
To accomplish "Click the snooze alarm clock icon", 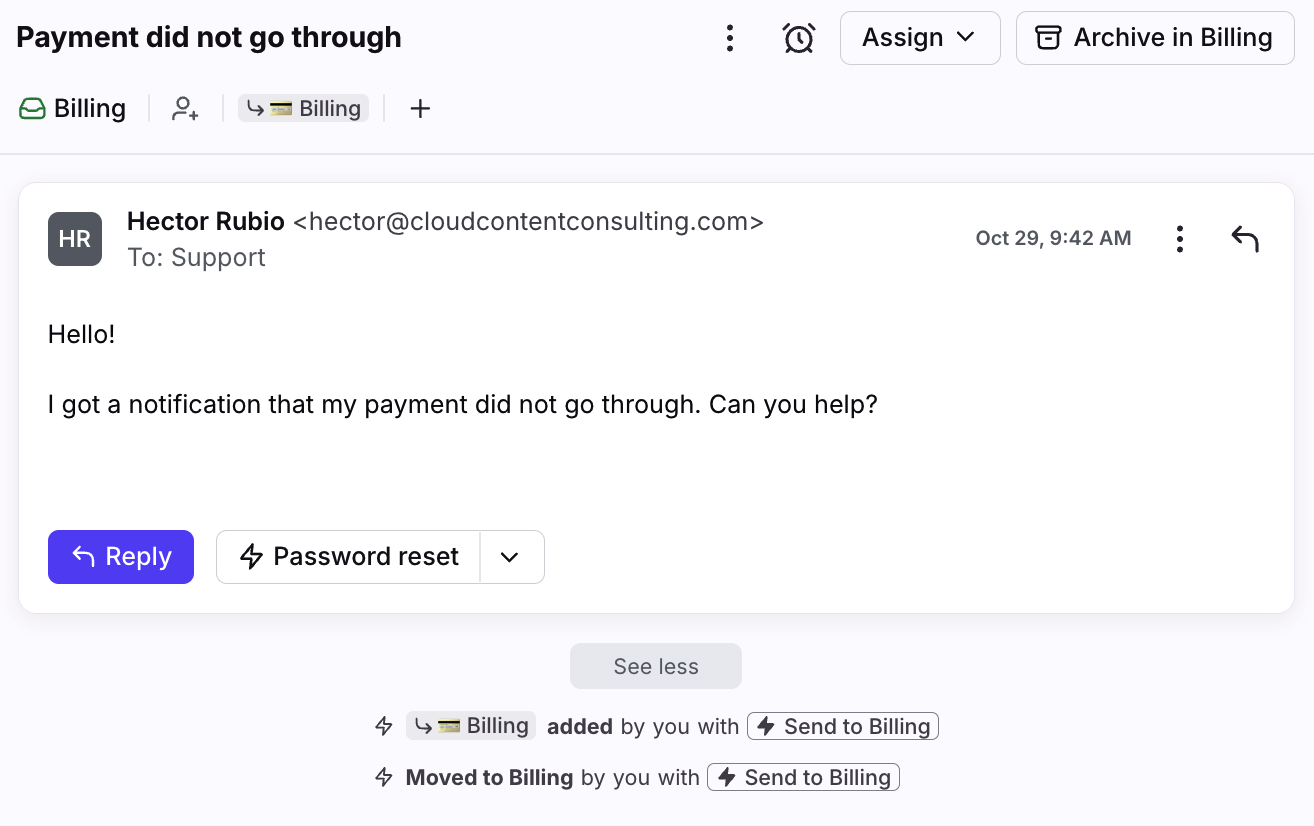I will 798,38.
